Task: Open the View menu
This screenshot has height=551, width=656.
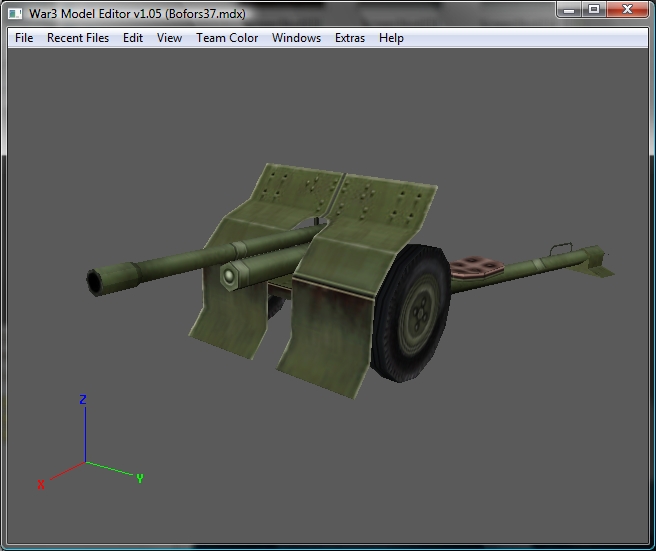Action: (x=169, y=38)
